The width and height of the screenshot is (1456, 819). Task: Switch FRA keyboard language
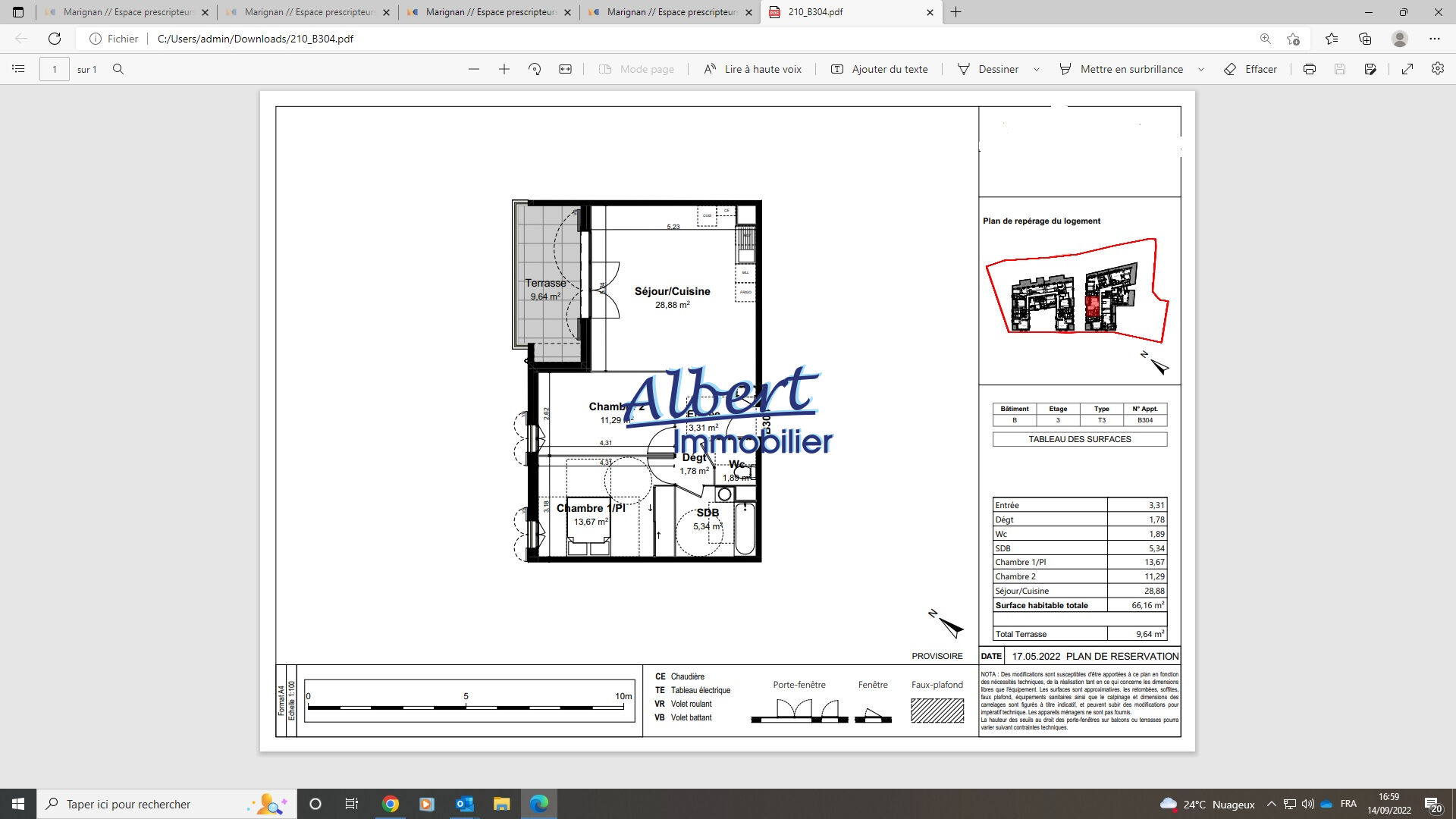[x=1348, y=804]
